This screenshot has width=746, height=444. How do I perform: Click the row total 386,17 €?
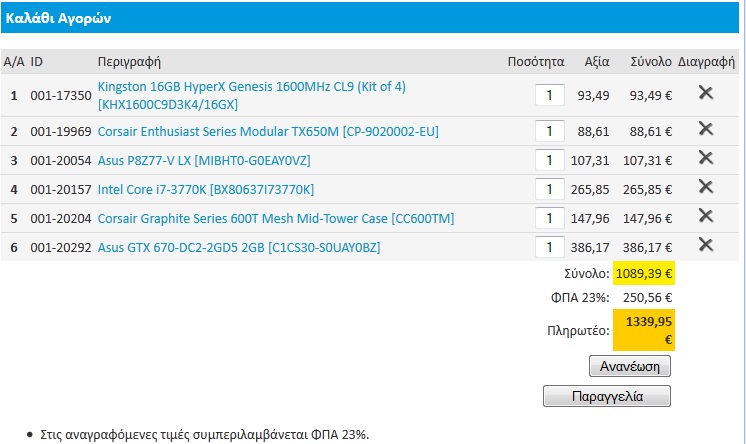pos(648,247)
